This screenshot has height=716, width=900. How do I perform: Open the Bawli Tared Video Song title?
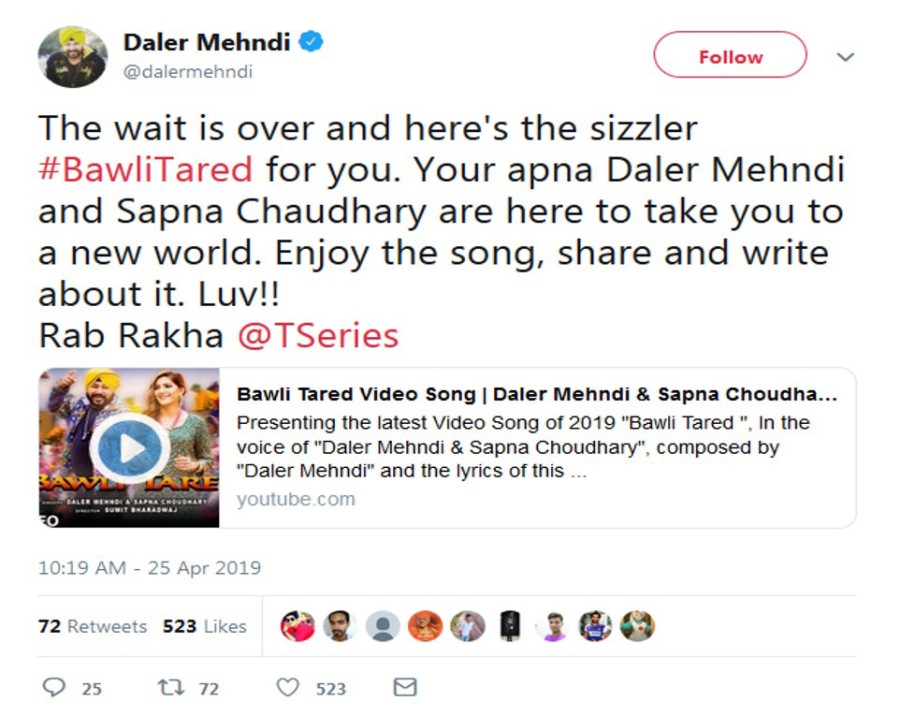click(537, 394)
